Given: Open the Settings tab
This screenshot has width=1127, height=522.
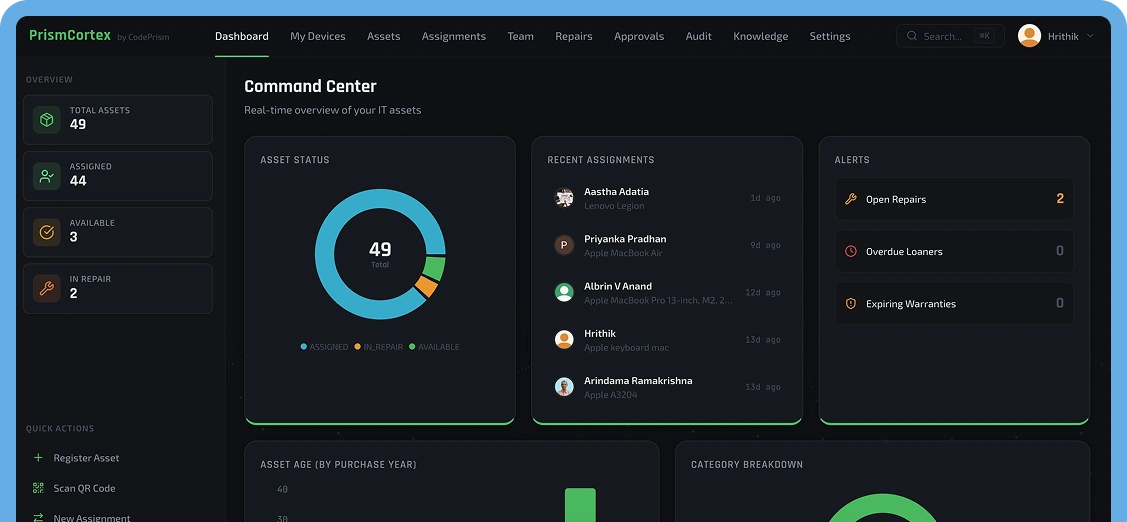Looking at the screenshot, I should click(x=830, y=36).
